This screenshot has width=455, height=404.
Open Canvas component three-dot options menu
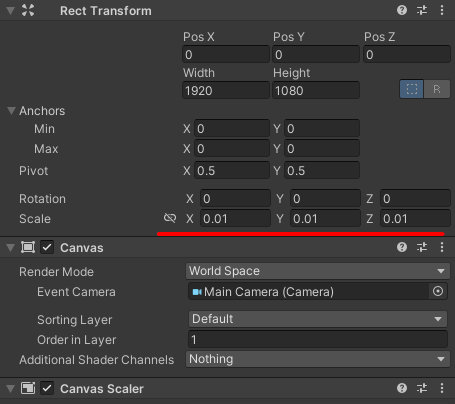(442, 247)
